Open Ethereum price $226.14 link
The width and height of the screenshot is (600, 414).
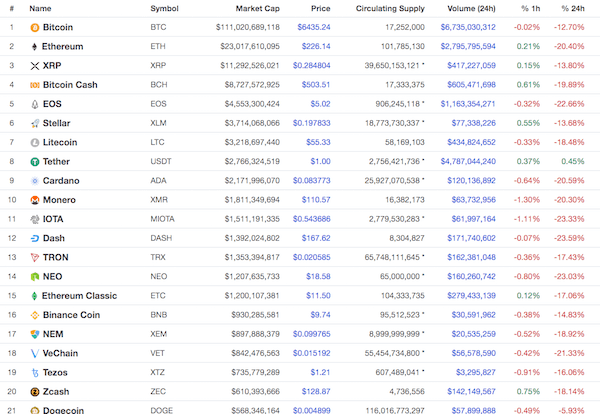click(x=316, y=46)
